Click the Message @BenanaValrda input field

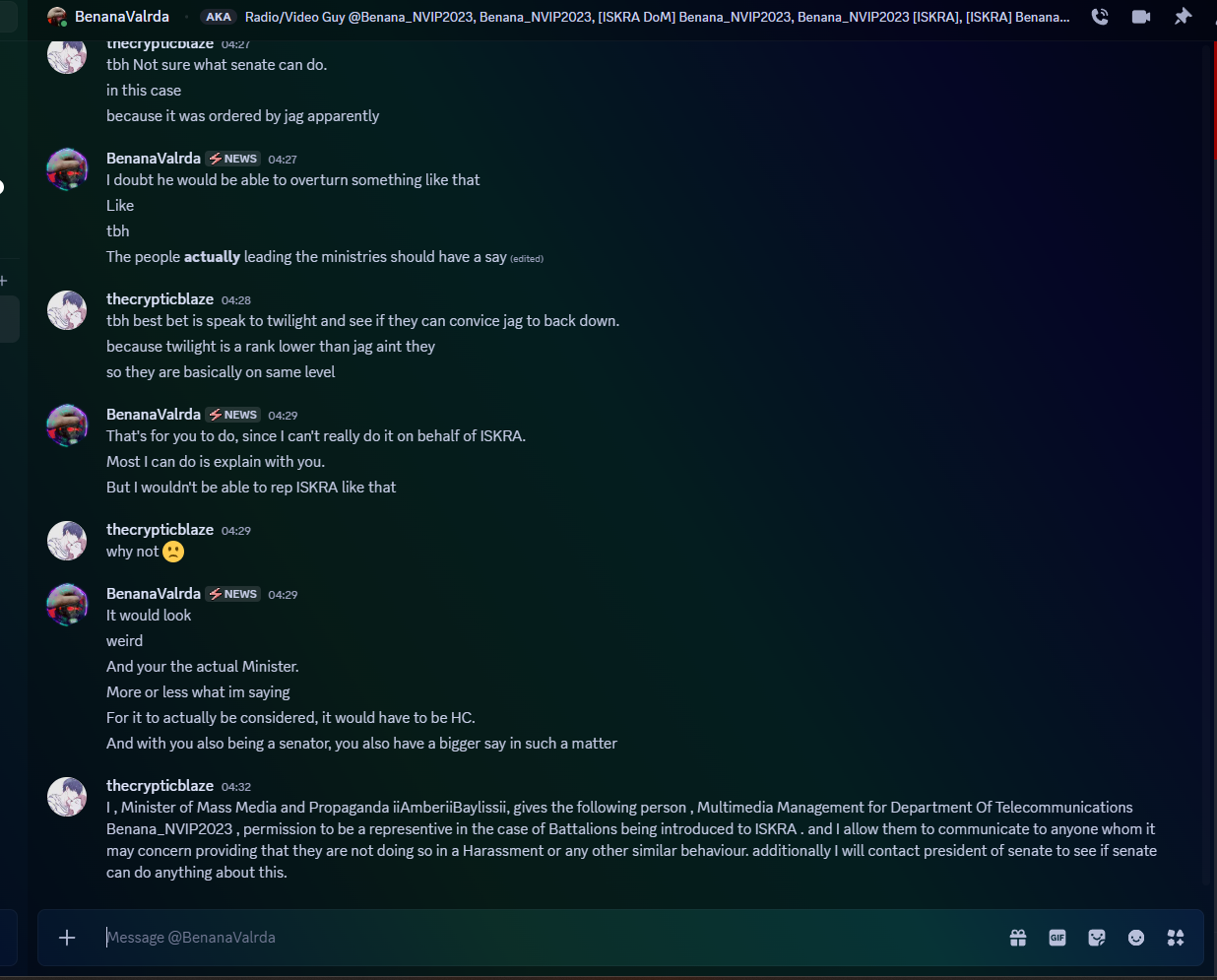coord(551,938)
